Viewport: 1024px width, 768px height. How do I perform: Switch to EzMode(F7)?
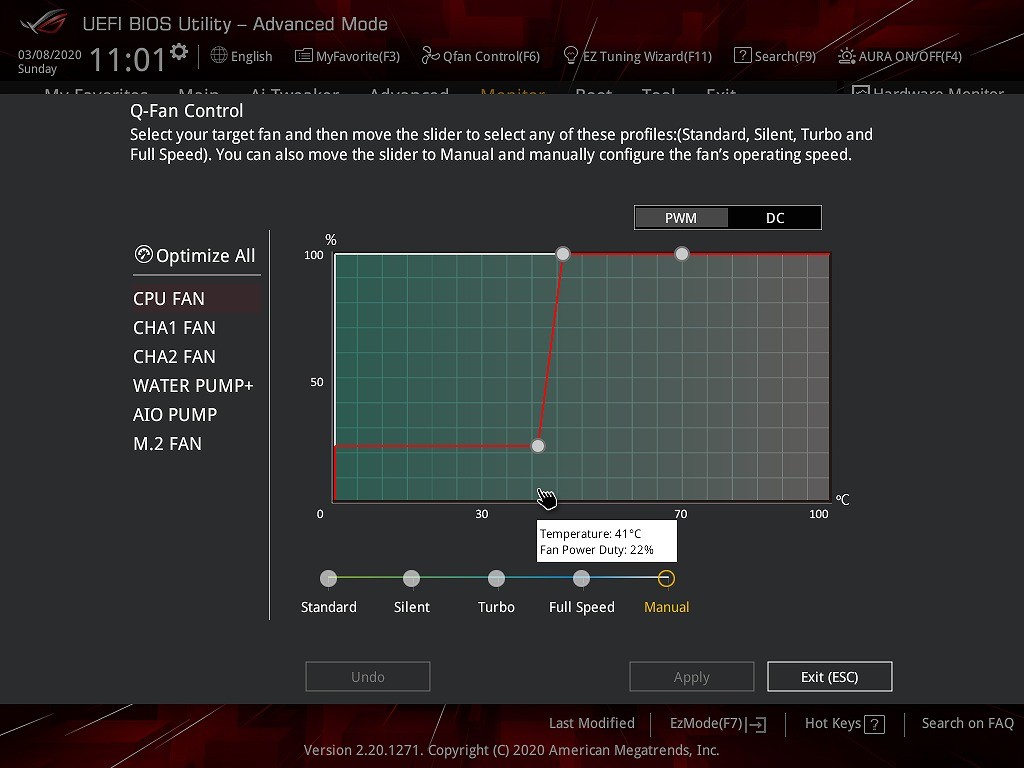(x=718, y=724)
